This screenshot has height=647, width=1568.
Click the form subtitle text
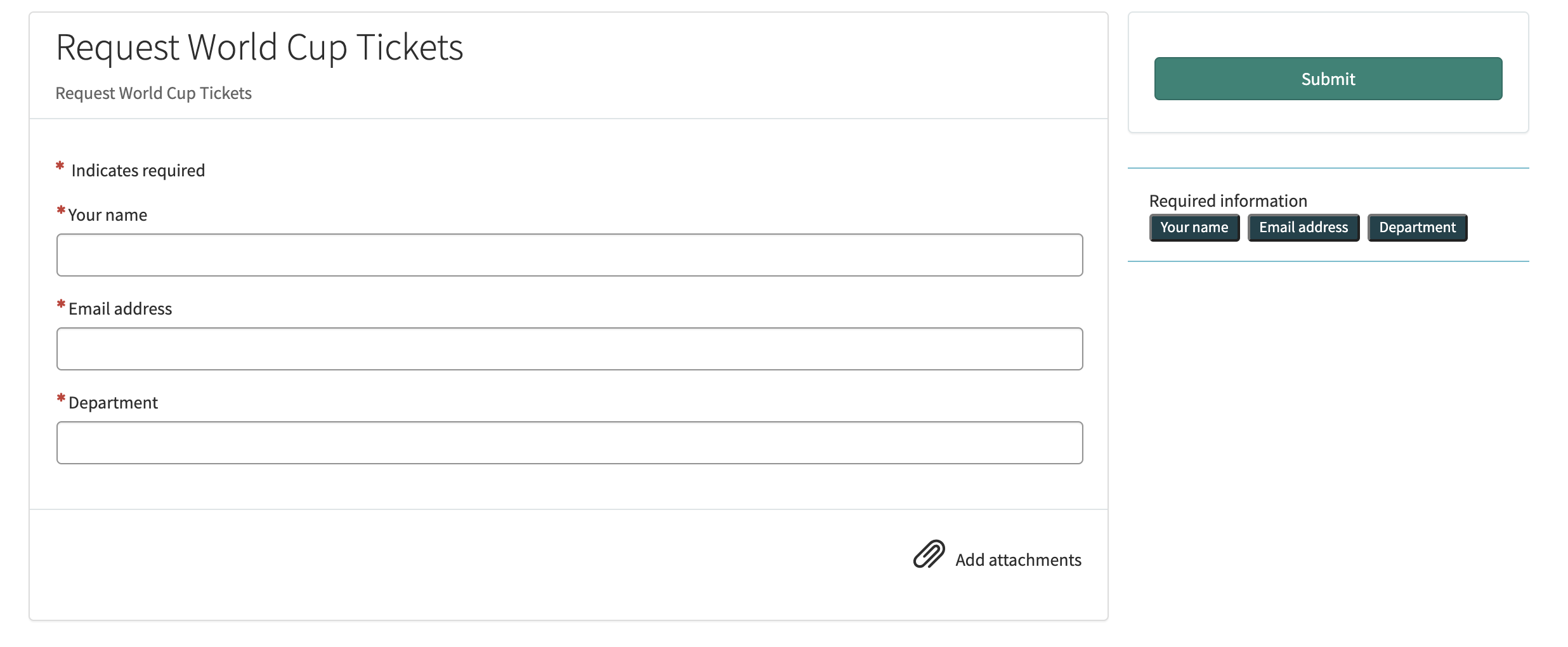(x=154, y=93)
